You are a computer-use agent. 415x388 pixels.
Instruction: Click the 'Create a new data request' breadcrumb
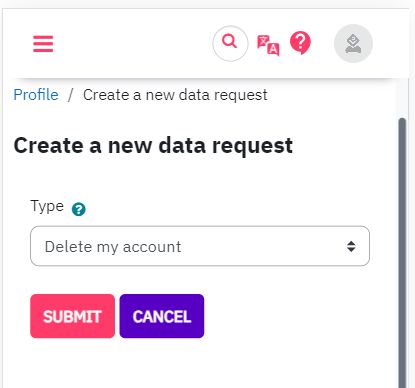(175, 95)
